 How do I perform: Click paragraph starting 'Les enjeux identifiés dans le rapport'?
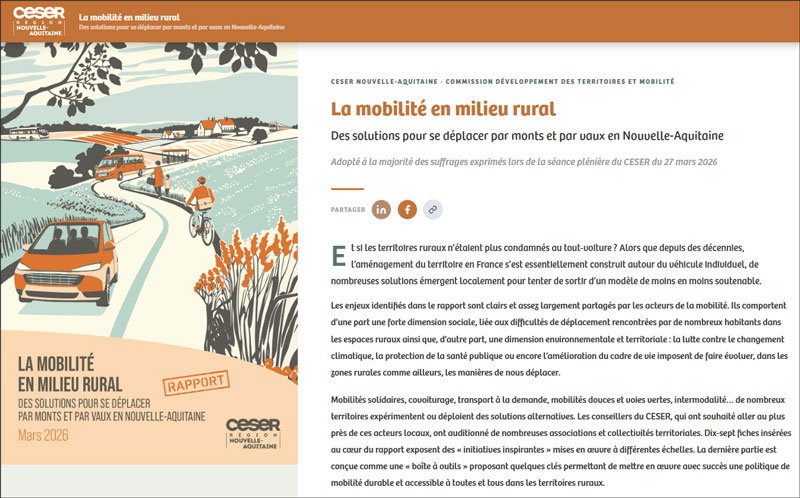point(559,339)
